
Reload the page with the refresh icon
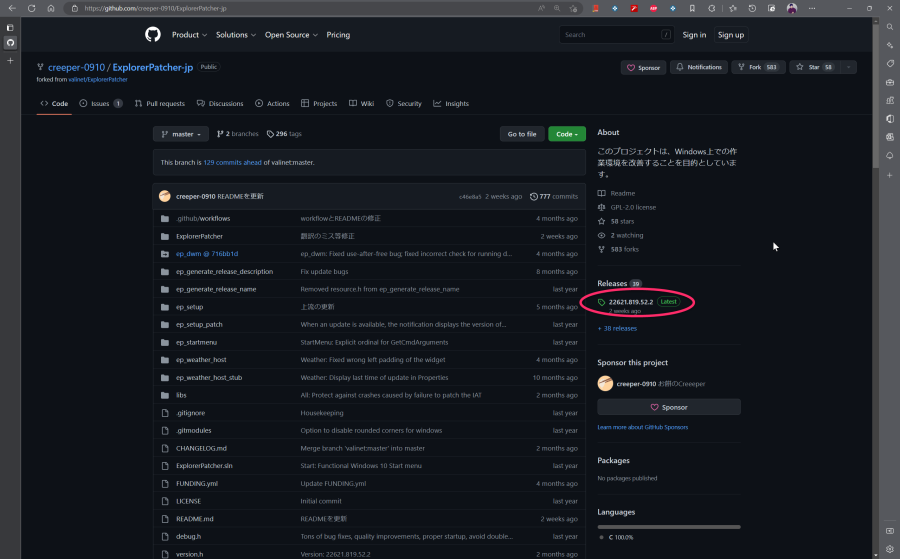(x=32, y=8)
